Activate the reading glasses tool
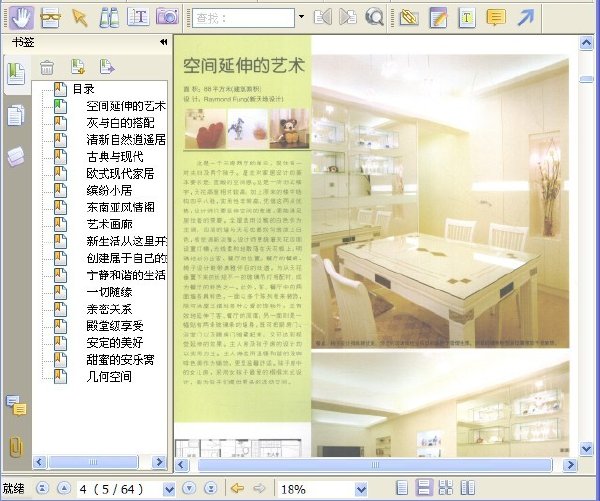The width and height of the screenshot is (600, 501). pos(50,18)
